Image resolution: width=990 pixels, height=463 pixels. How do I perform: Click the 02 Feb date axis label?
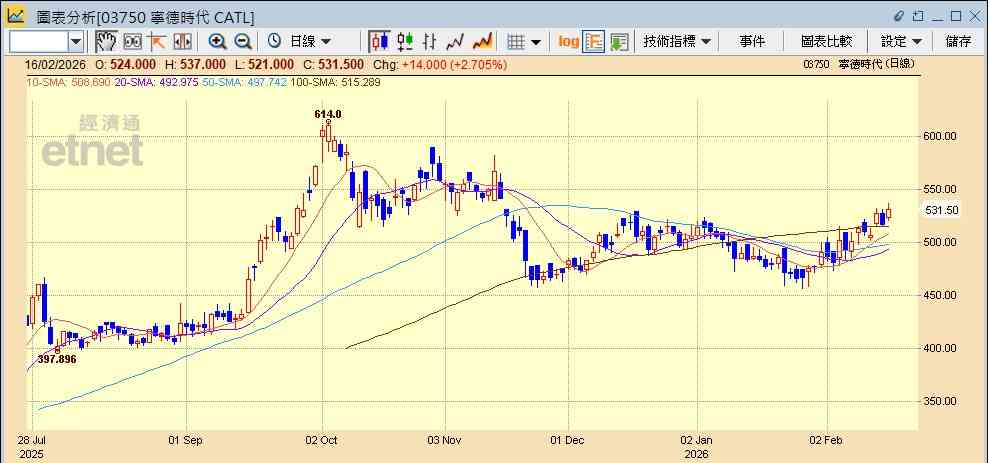click(826, 440)
